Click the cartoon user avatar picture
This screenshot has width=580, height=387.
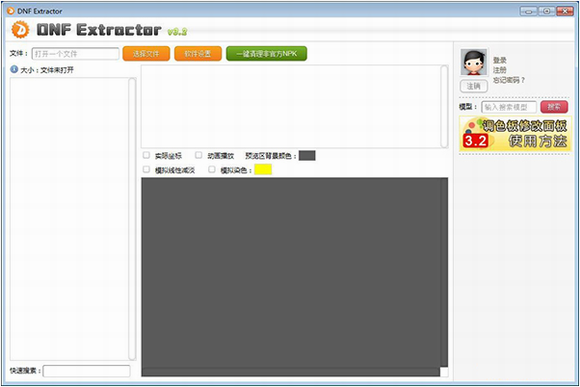[474, 62]
